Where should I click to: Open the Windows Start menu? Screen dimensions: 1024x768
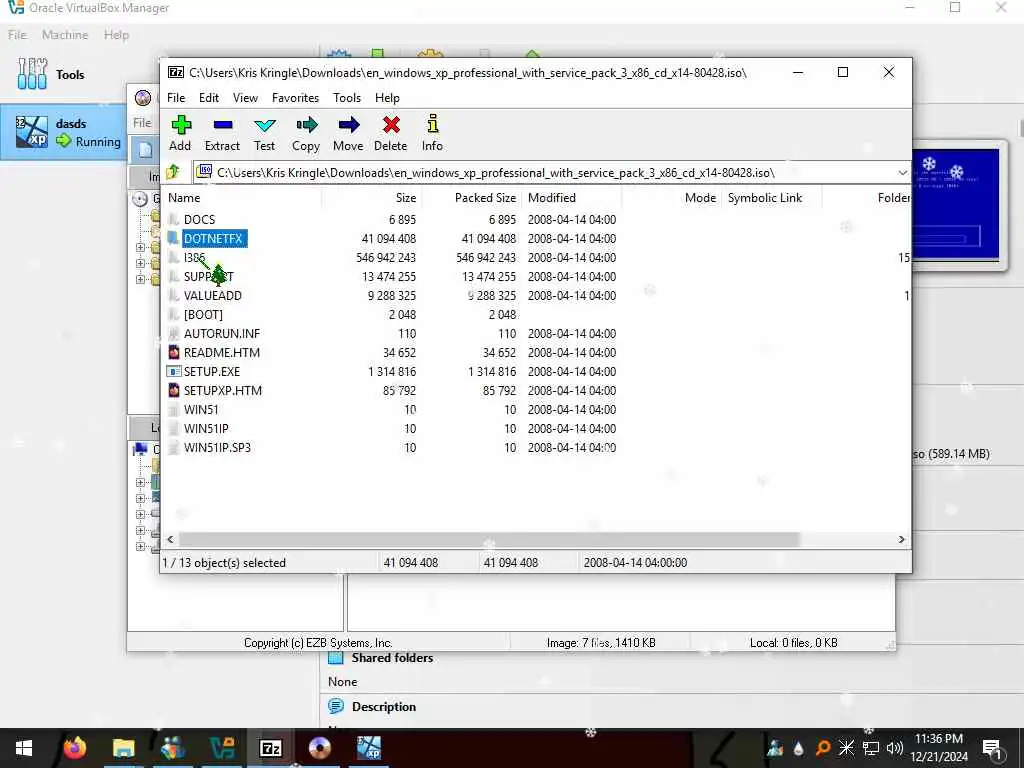24,748
